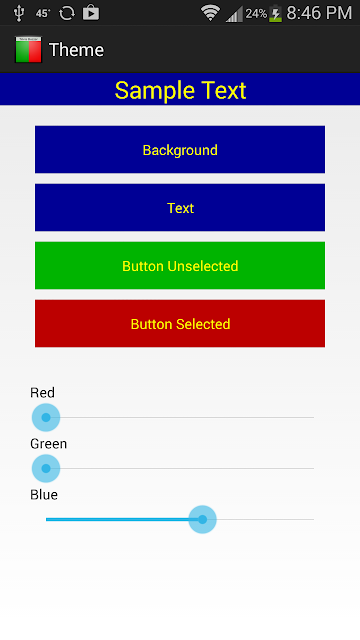
Task: Choose the red Button Selected option
Action: [x=180, y=324]
